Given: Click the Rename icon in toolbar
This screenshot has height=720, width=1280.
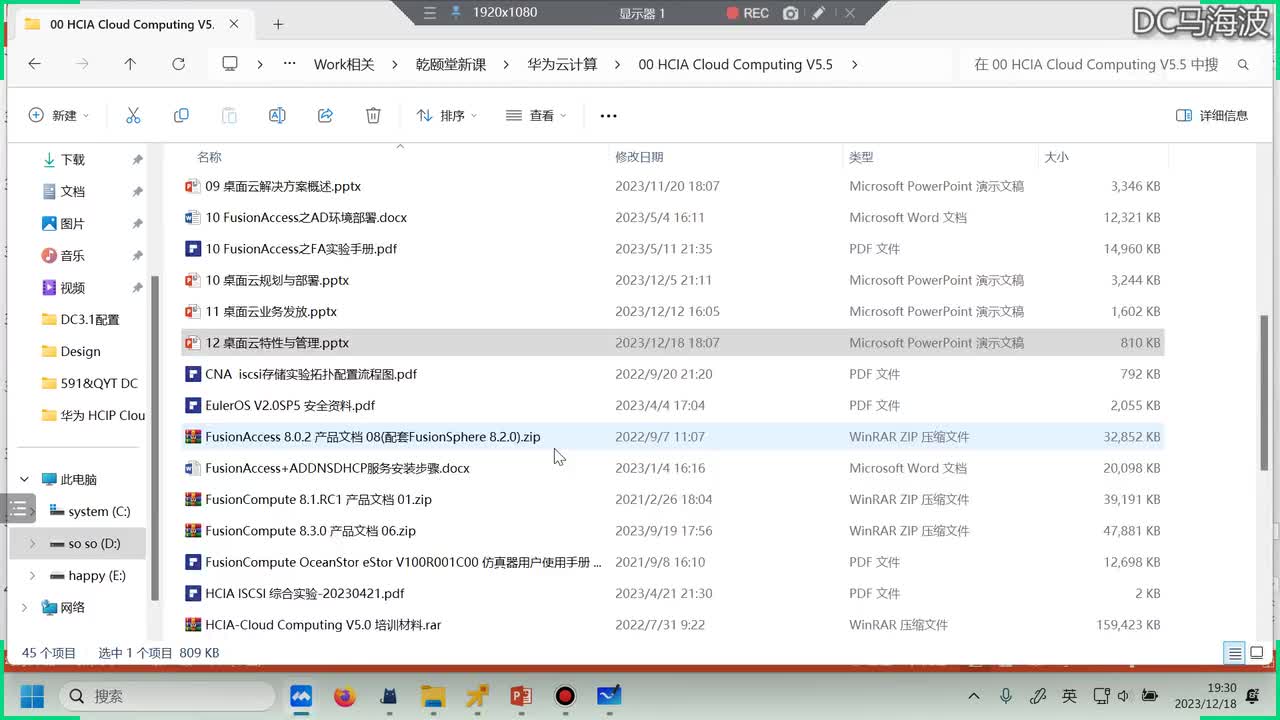Looking at the screenshot, I should [x=277, y=116].
